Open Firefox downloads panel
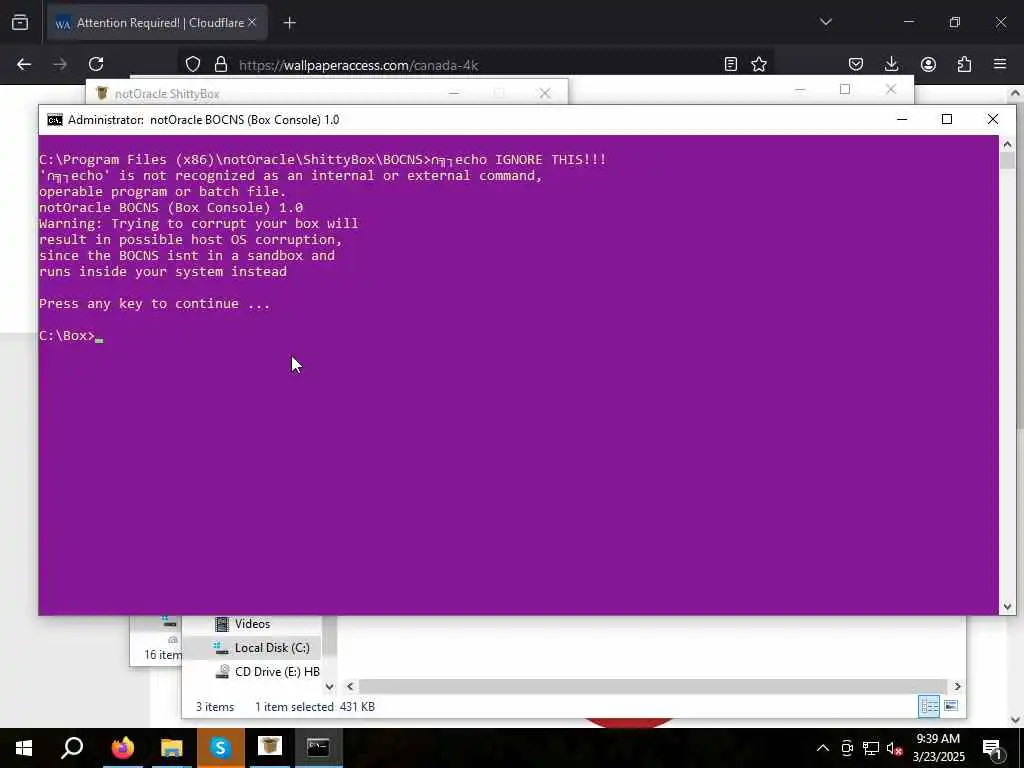1024x768 pixels. (x=891, y=64)
